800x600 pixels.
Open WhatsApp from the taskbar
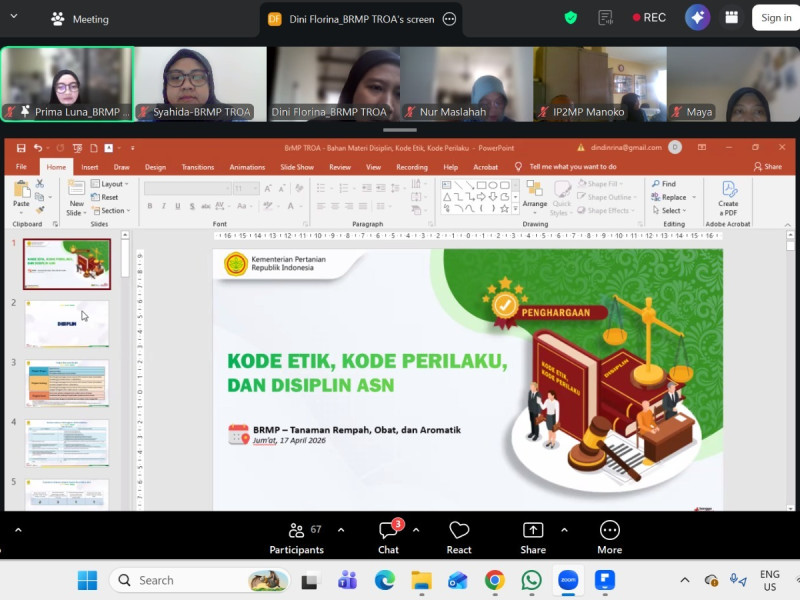(531, 580)
